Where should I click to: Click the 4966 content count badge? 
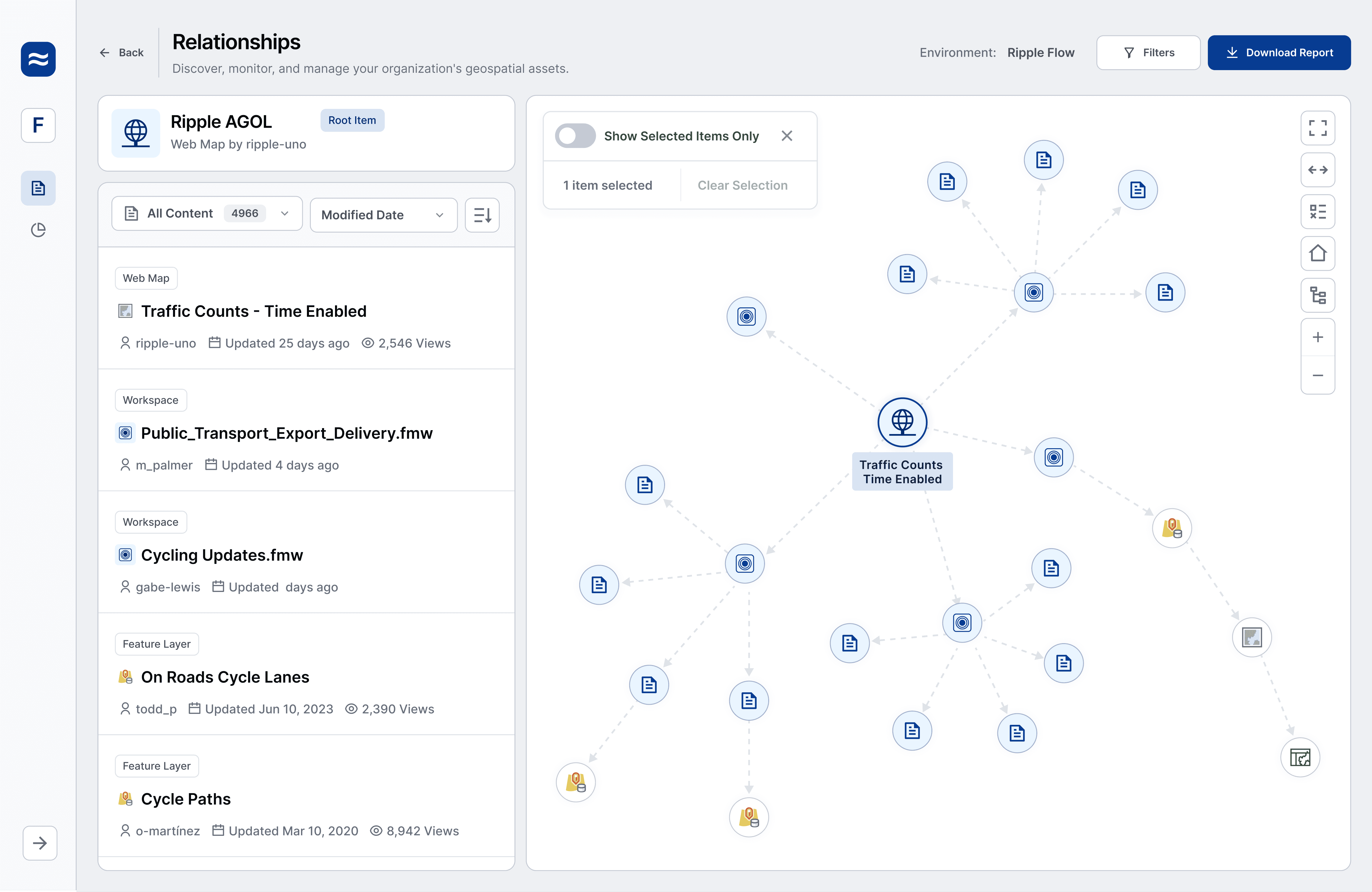(245, 213)
